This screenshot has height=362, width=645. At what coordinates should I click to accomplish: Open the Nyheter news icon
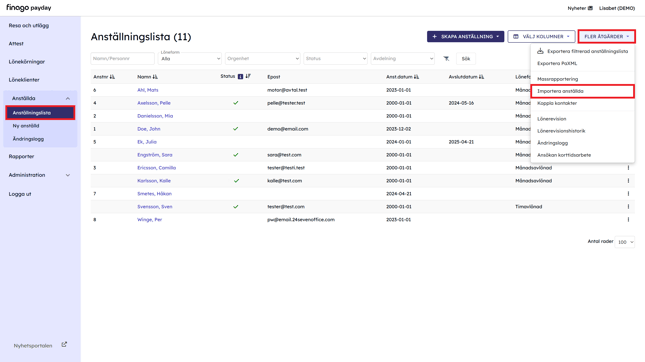click(x=590, y=8)
